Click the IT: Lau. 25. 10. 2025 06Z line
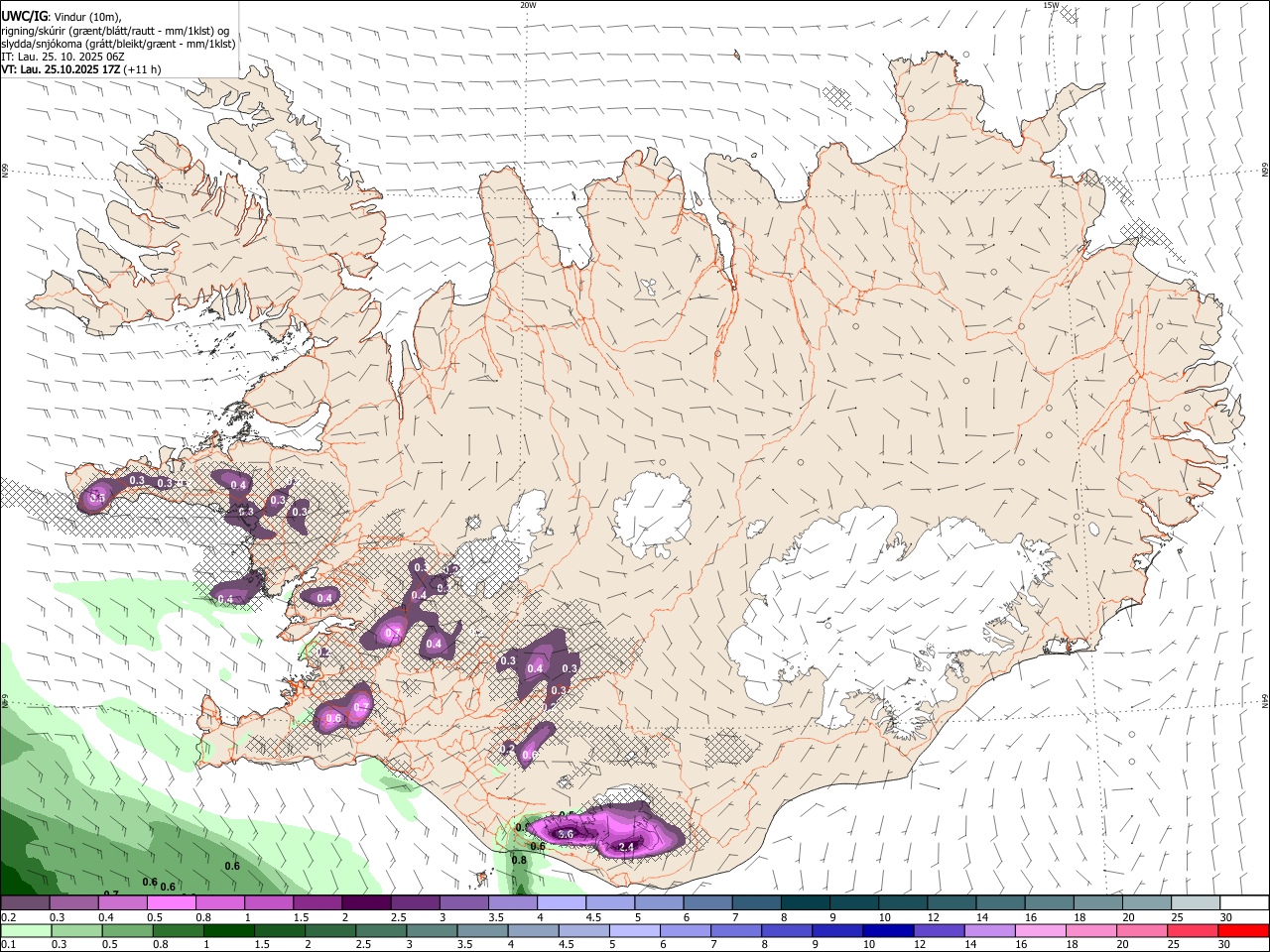This screenshot has height=952, width=1270. coord(63,57)
